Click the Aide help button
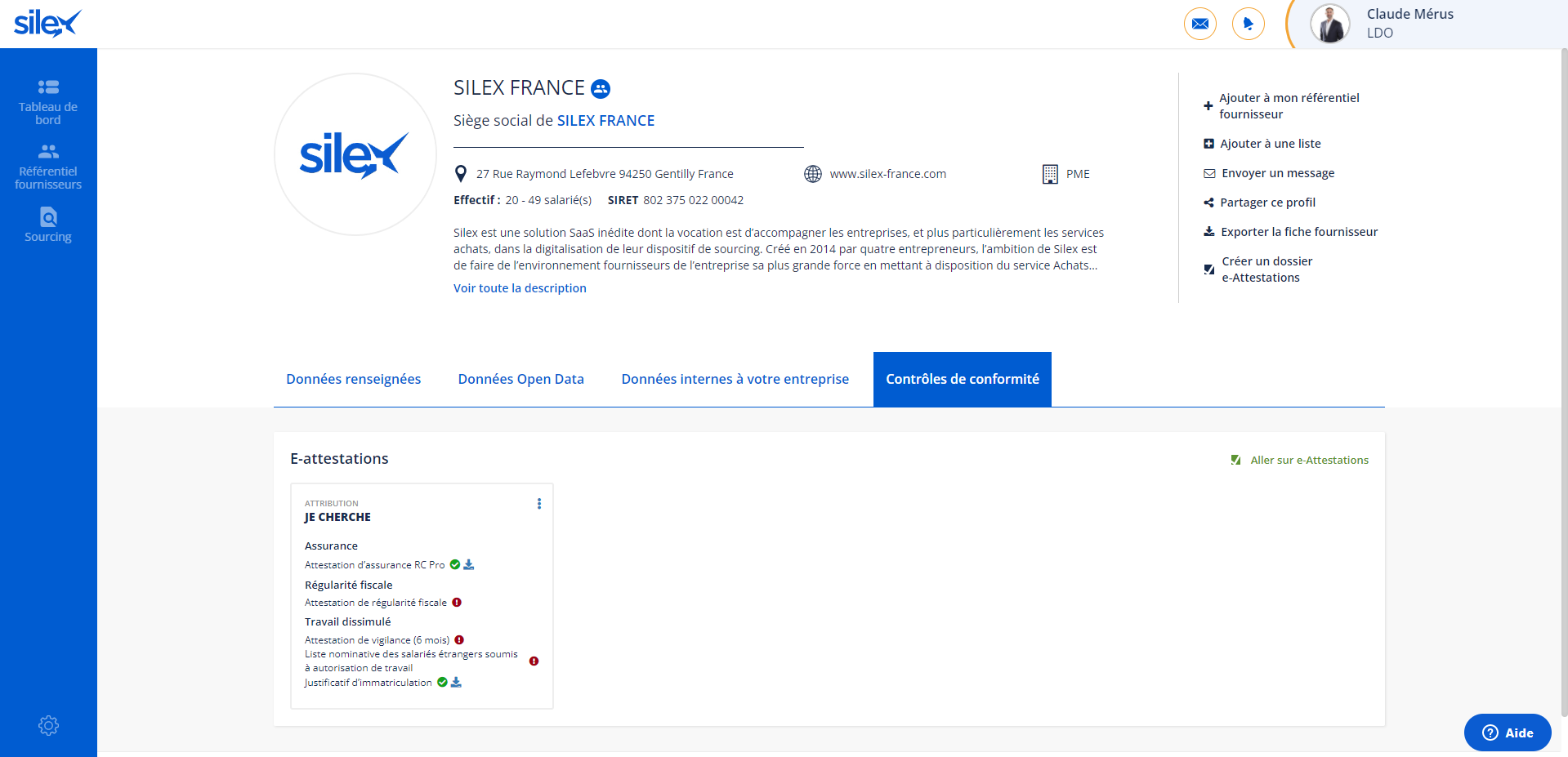 coord(1507,733)
